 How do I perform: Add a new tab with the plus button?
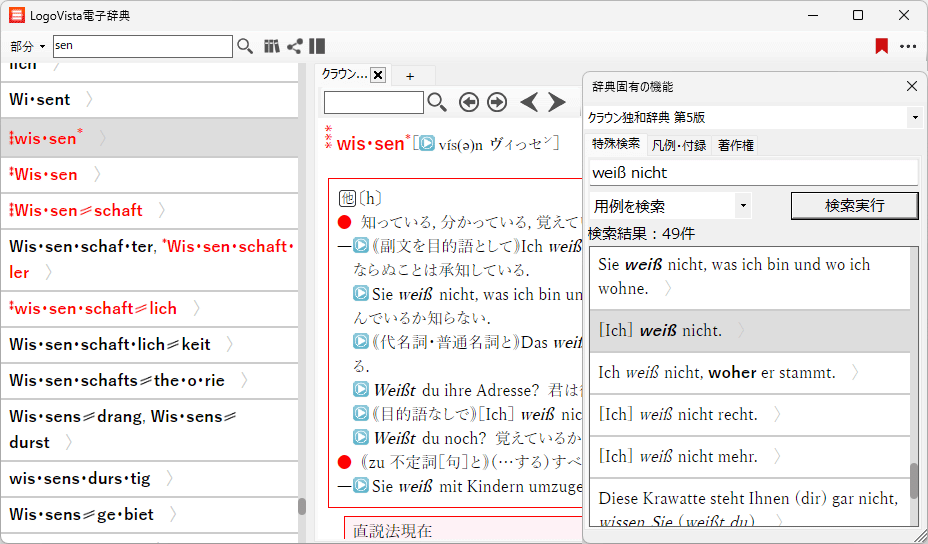(x=410, y=76)
